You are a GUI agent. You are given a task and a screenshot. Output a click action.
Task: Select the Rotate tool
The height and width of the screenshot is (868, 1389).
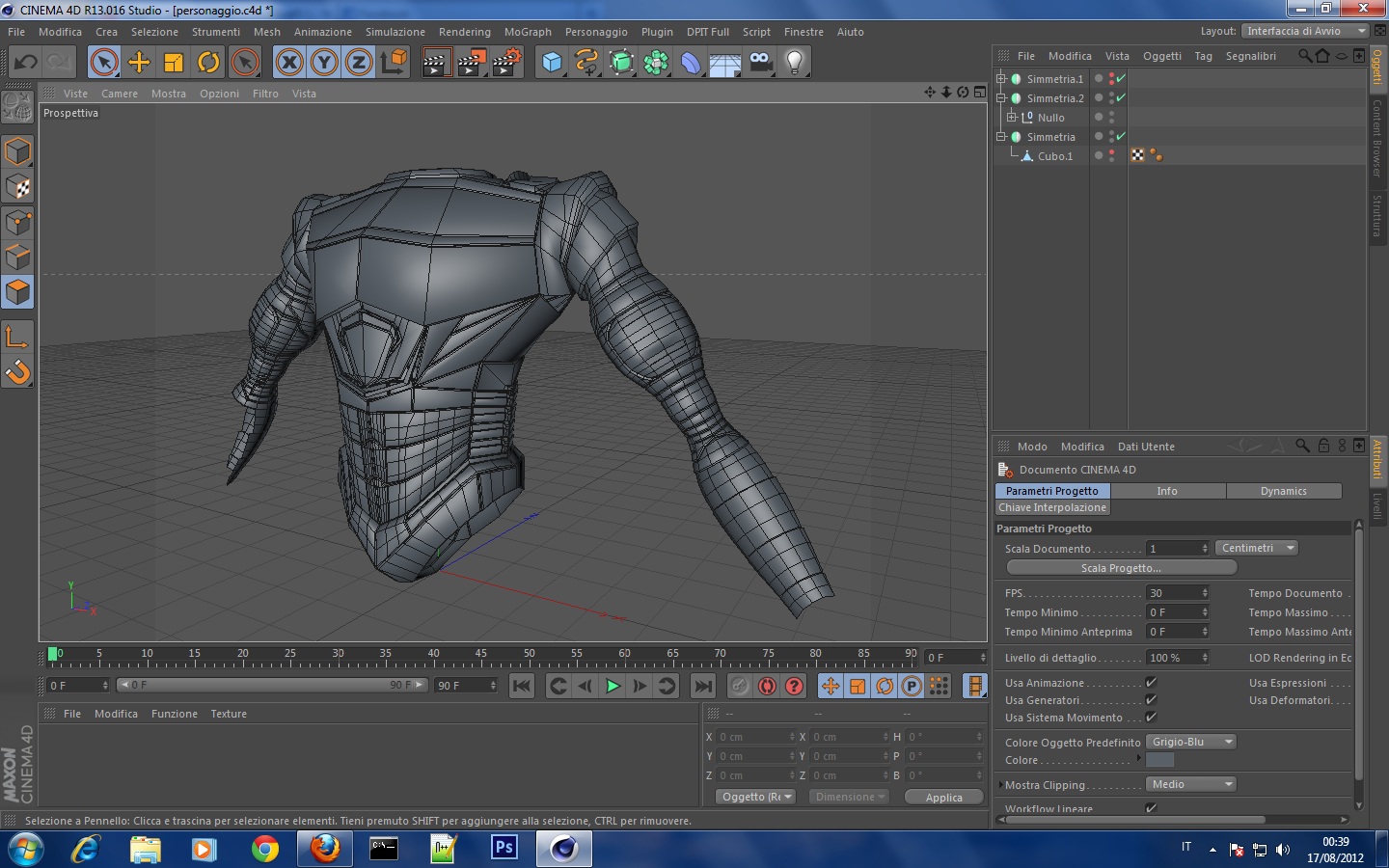(208, 63)
